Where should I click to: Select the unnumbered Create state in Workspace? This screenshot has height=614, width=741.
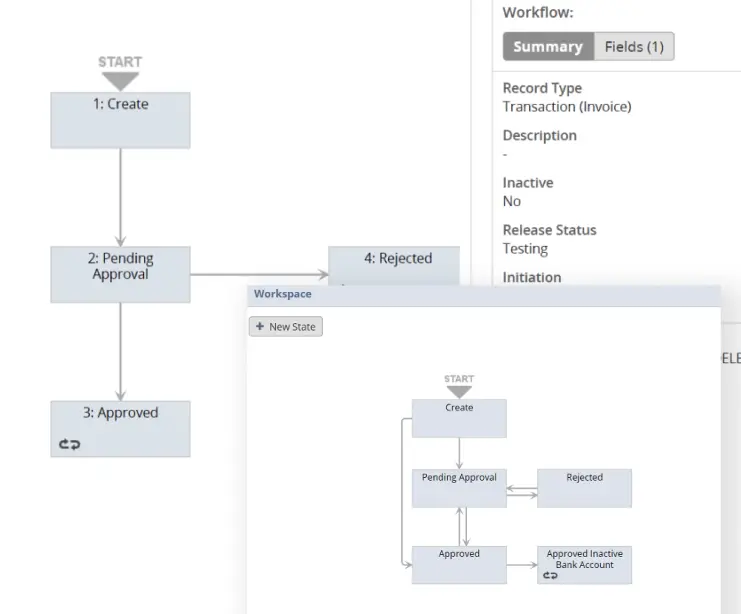click(459, 419)
